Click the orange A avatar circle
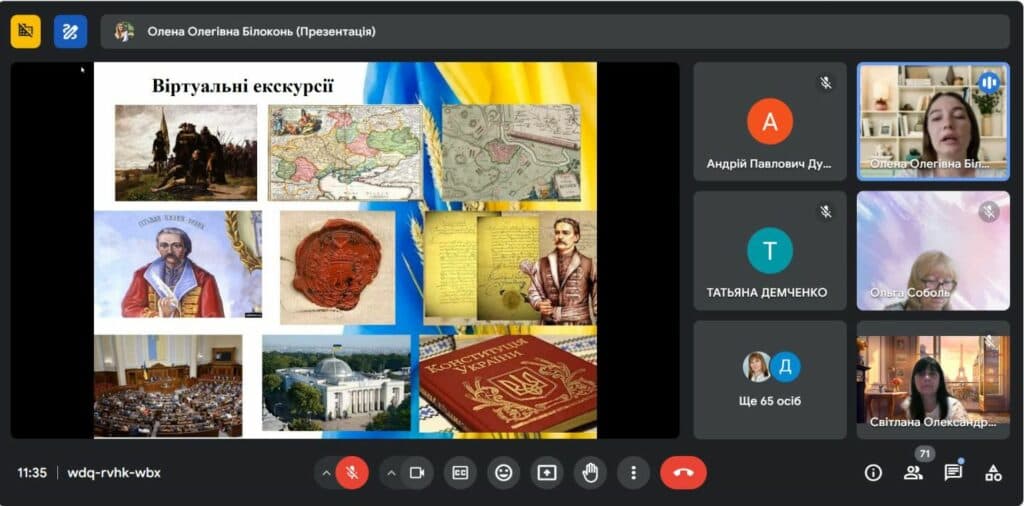The height and width of the screenshot is (506, 1024). 770,121
